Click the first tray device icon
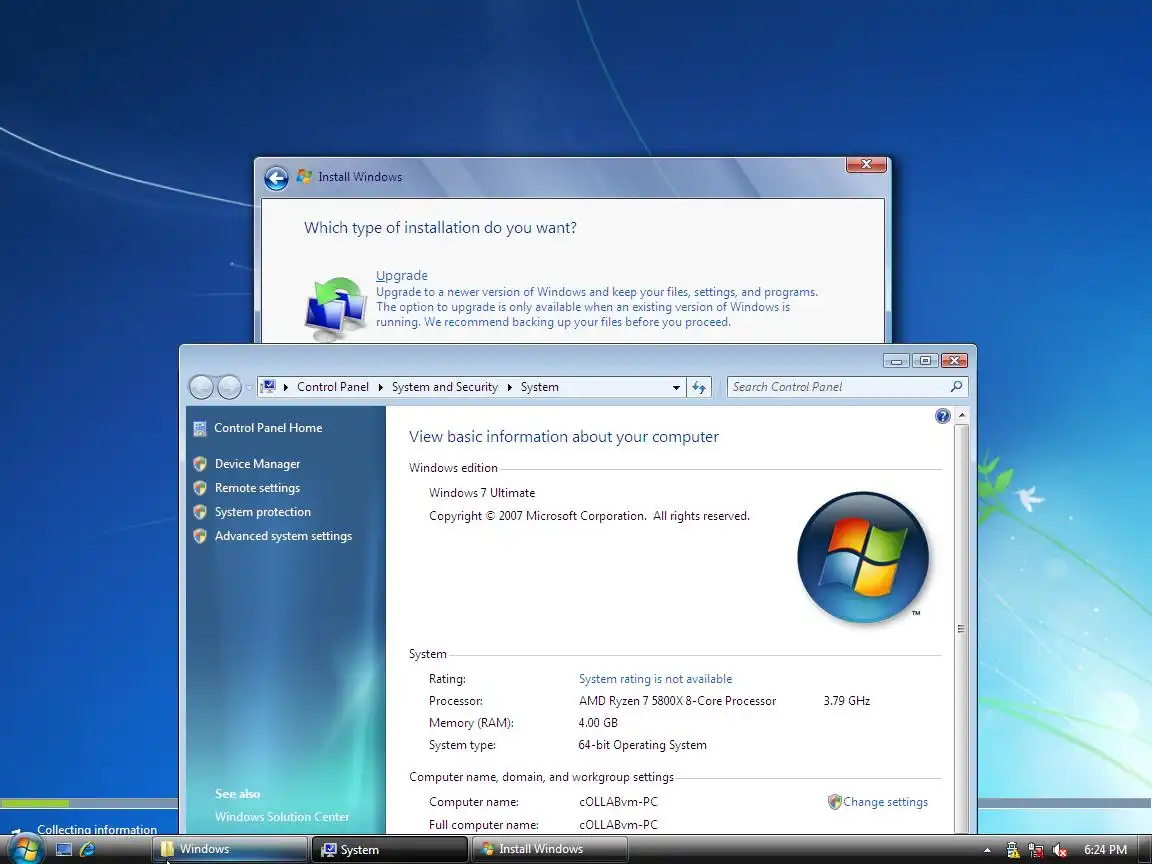This screenshot has height=864, width=1152. click(x=1012, y=850)
